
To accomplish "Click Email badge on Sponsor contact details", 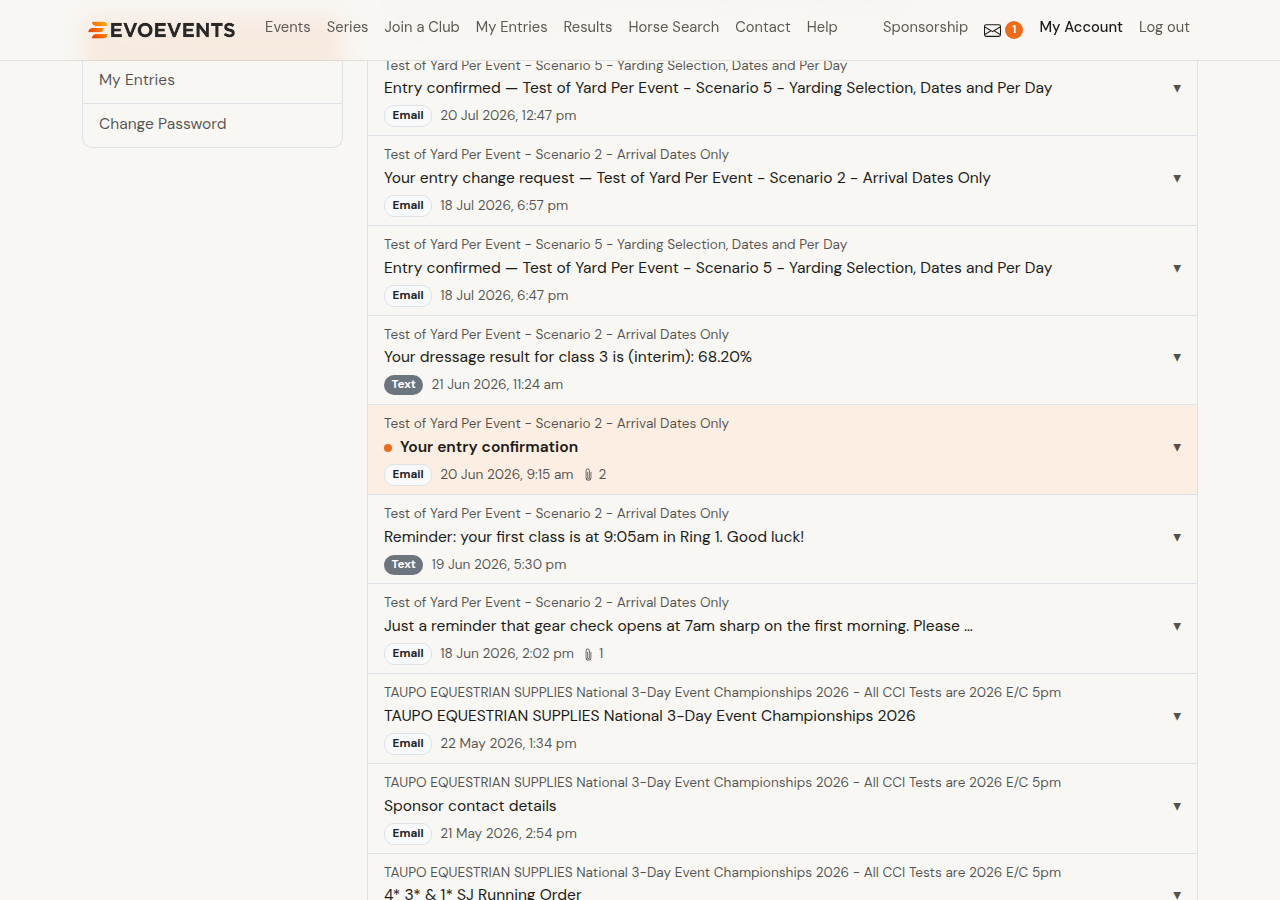I will pyautogui.click(x=408, y=834).
